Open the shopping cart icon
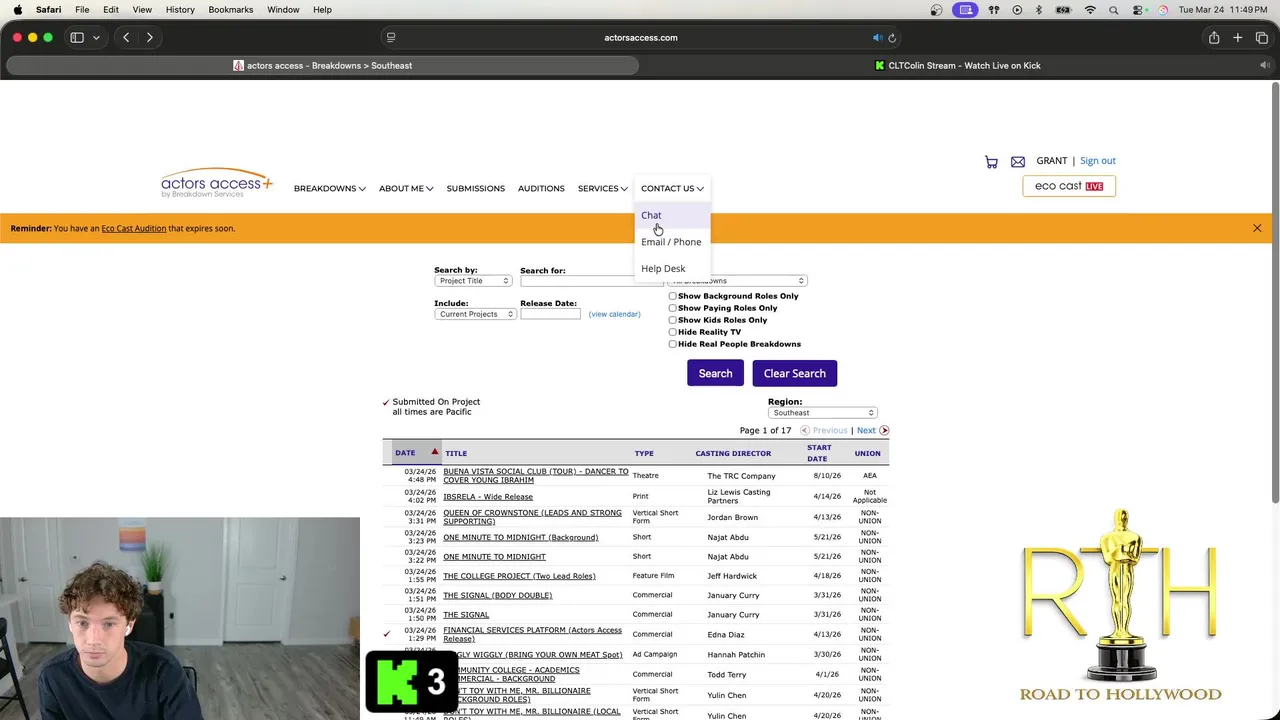 click(x=991, y=162)
